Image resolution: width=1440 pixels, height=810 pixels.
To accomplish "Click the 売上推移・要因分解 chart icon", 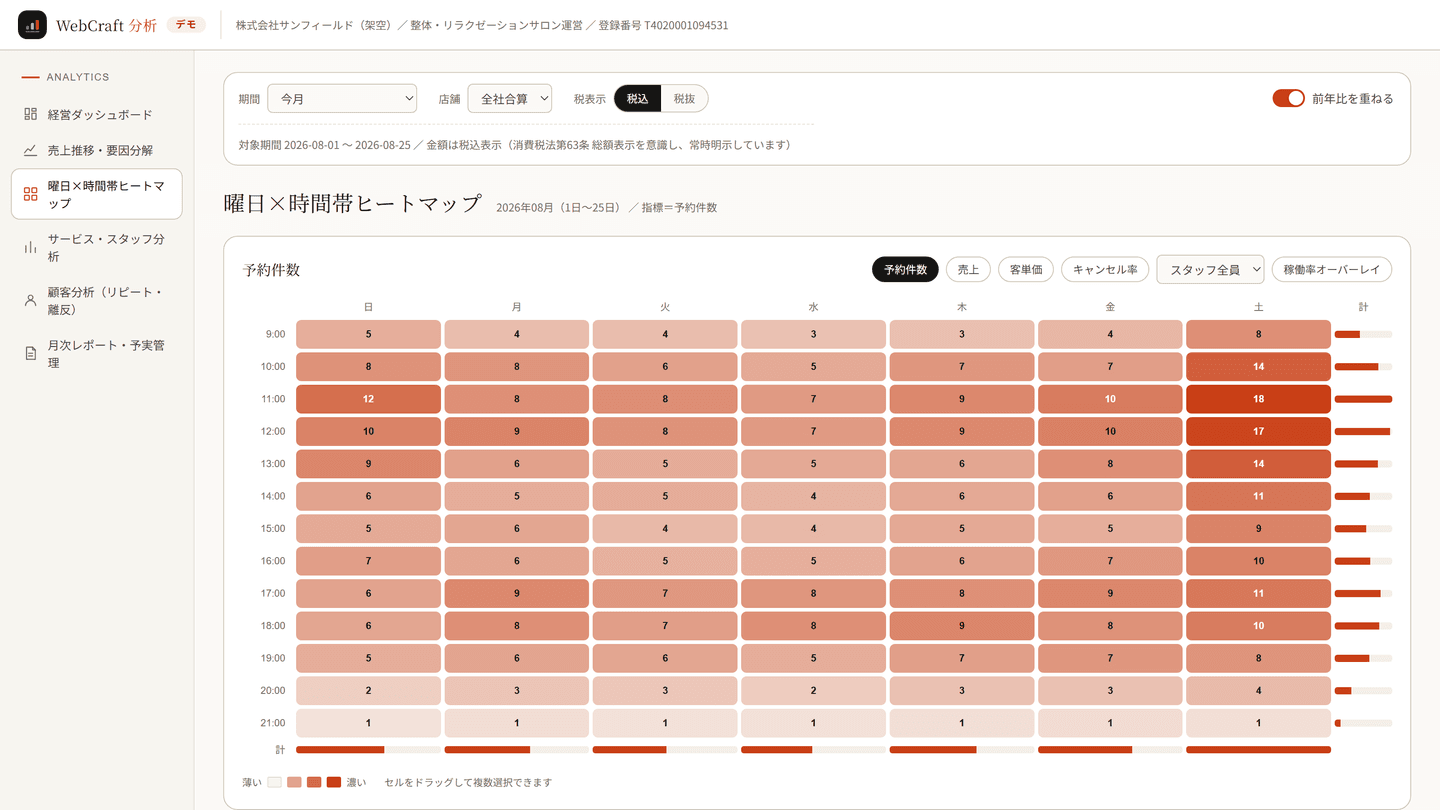I will coord(30,150).
